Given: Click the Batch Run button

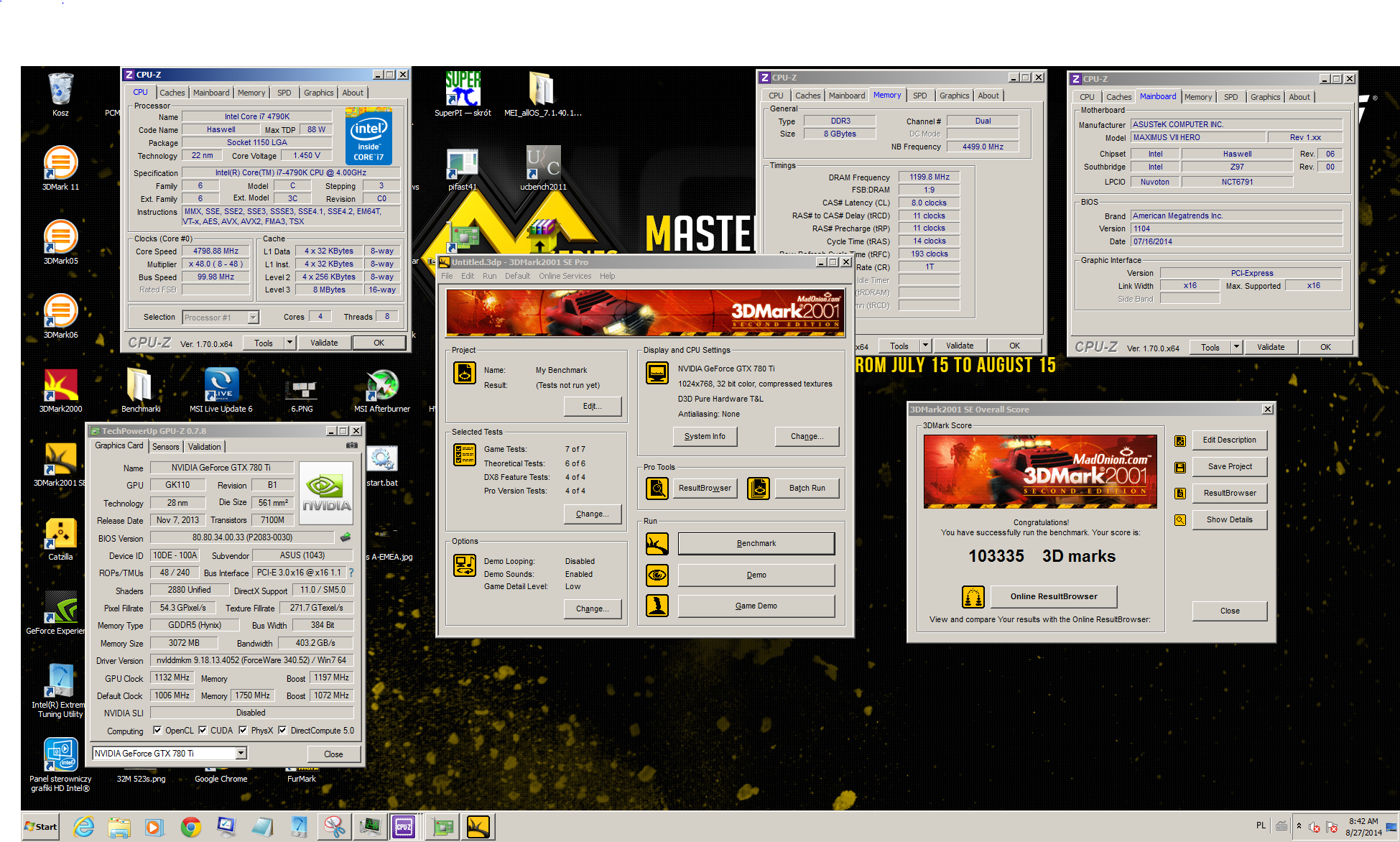Looking at the screenshot, I should coord(807,489).
